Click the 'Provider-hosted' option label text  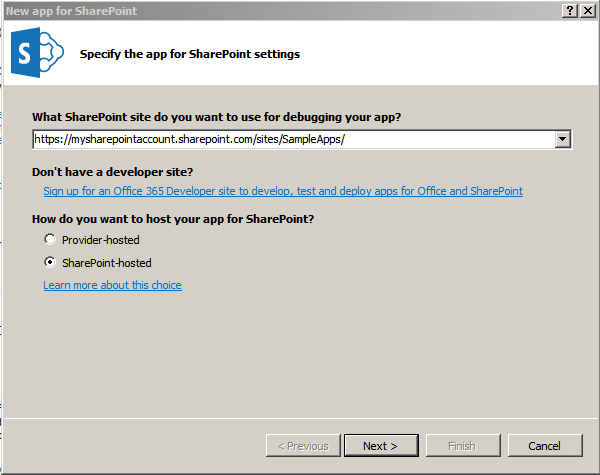point(101,240)
